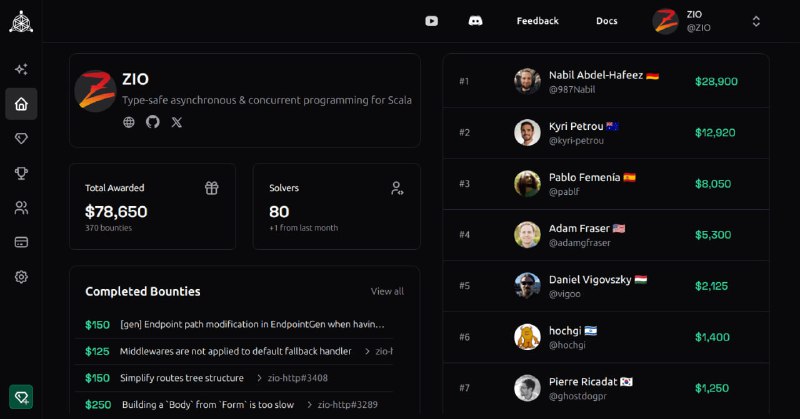The height and width of the screenshot is (419, 800).
Task: Click Nabil Abdel-Hafeez's avatar
Action: point(527,81)
